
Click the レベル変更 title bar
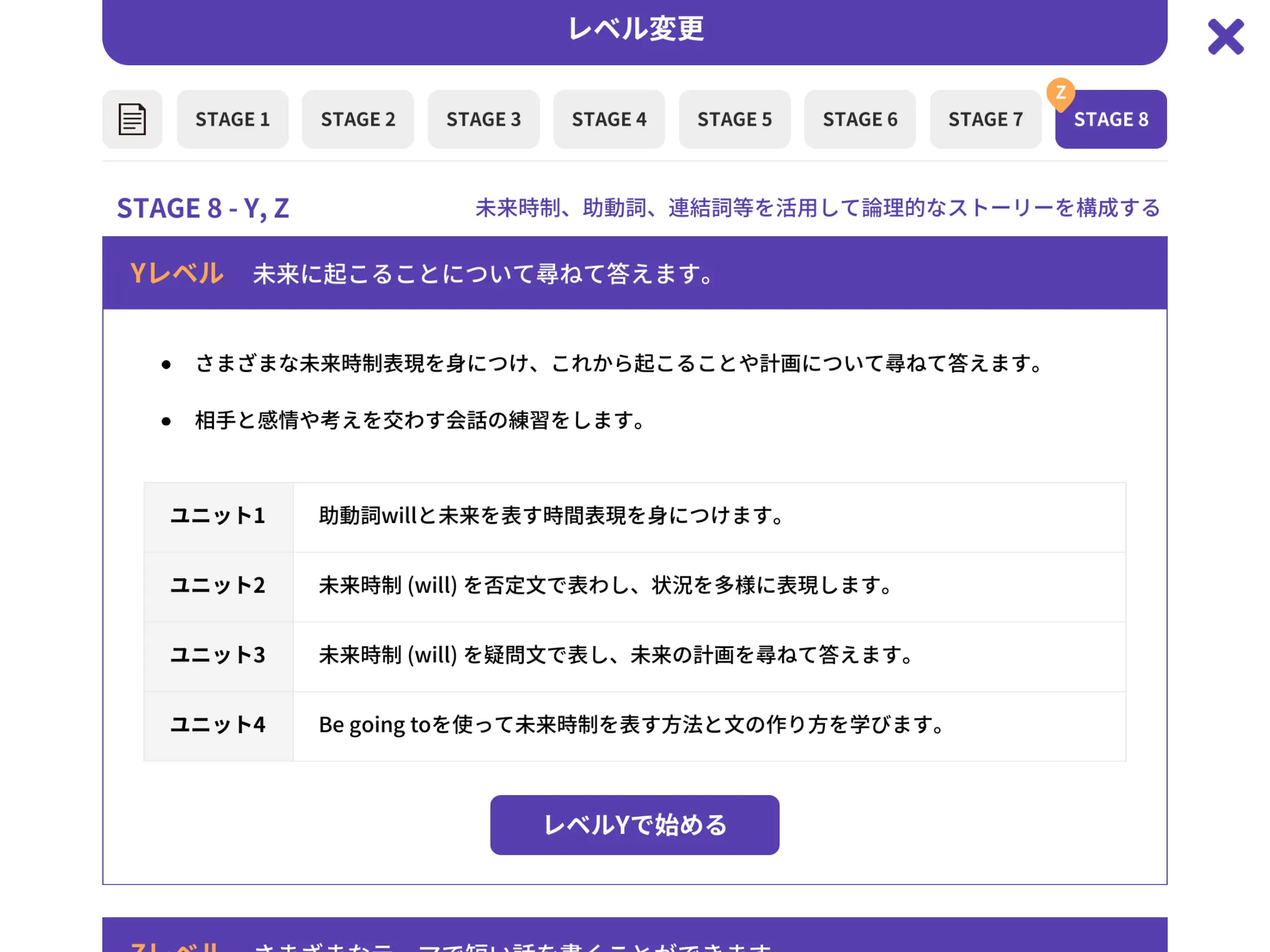point(634,30)
